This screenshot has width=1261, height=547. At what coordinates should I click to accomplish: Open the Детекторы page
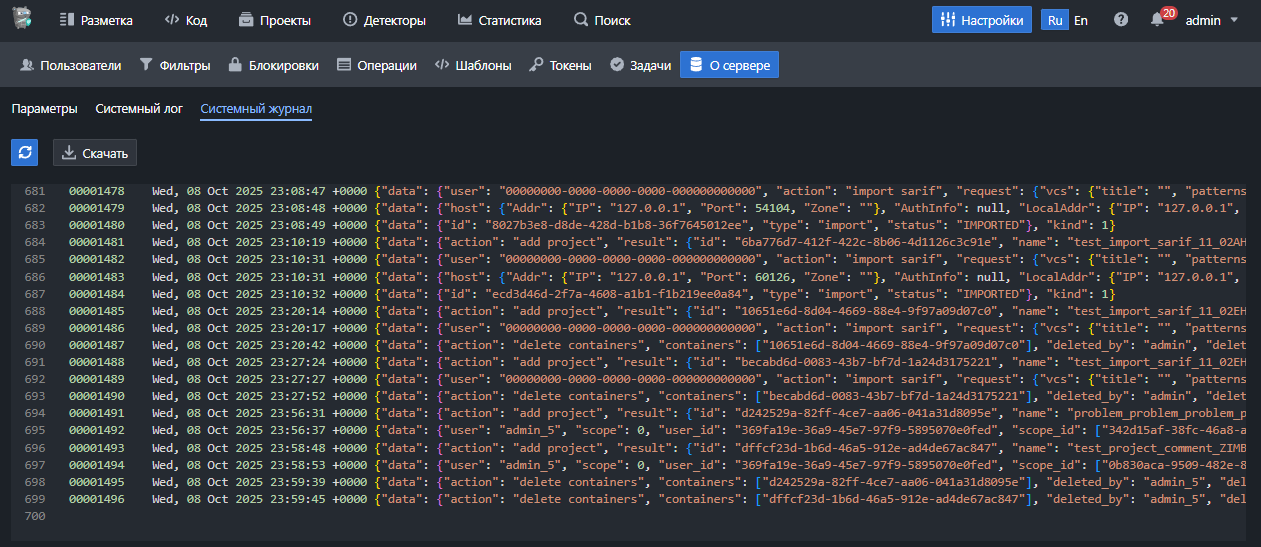click(384, 20)
